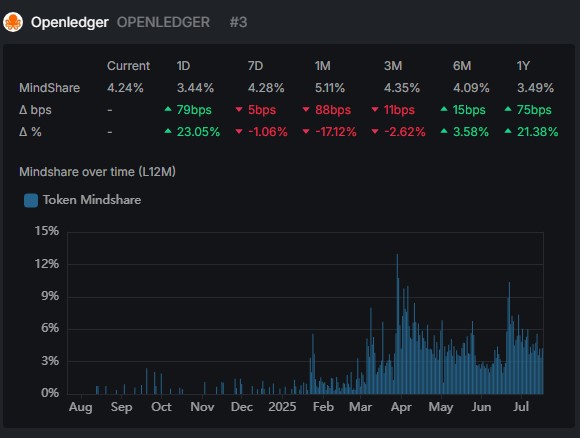Screen dimensions: 580x438
Task: Click the 15bps change value
Action: pyautogui.click(x=469, y=110)
